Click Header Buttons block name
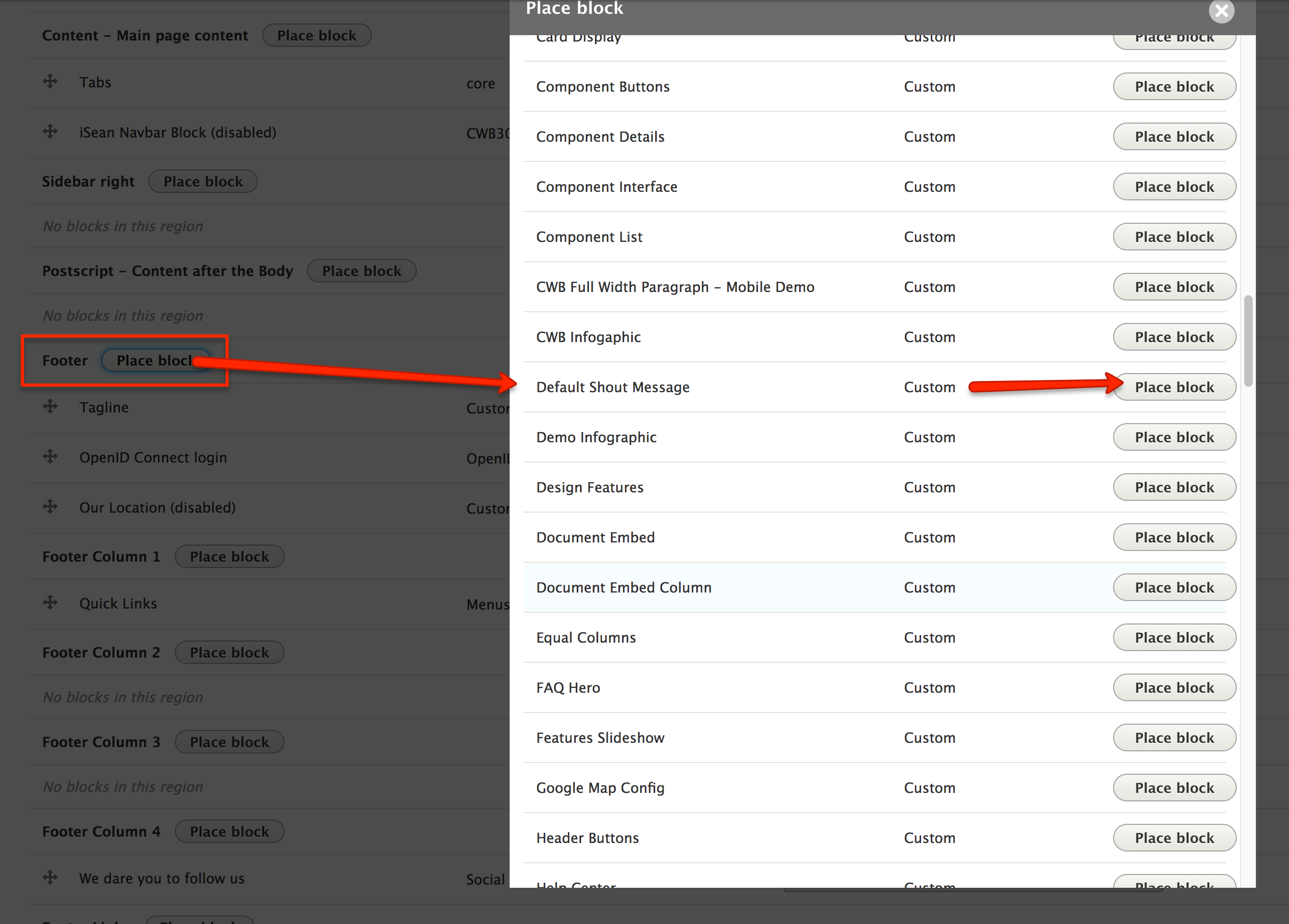1289x924 pixels. (x=587, y=838)
